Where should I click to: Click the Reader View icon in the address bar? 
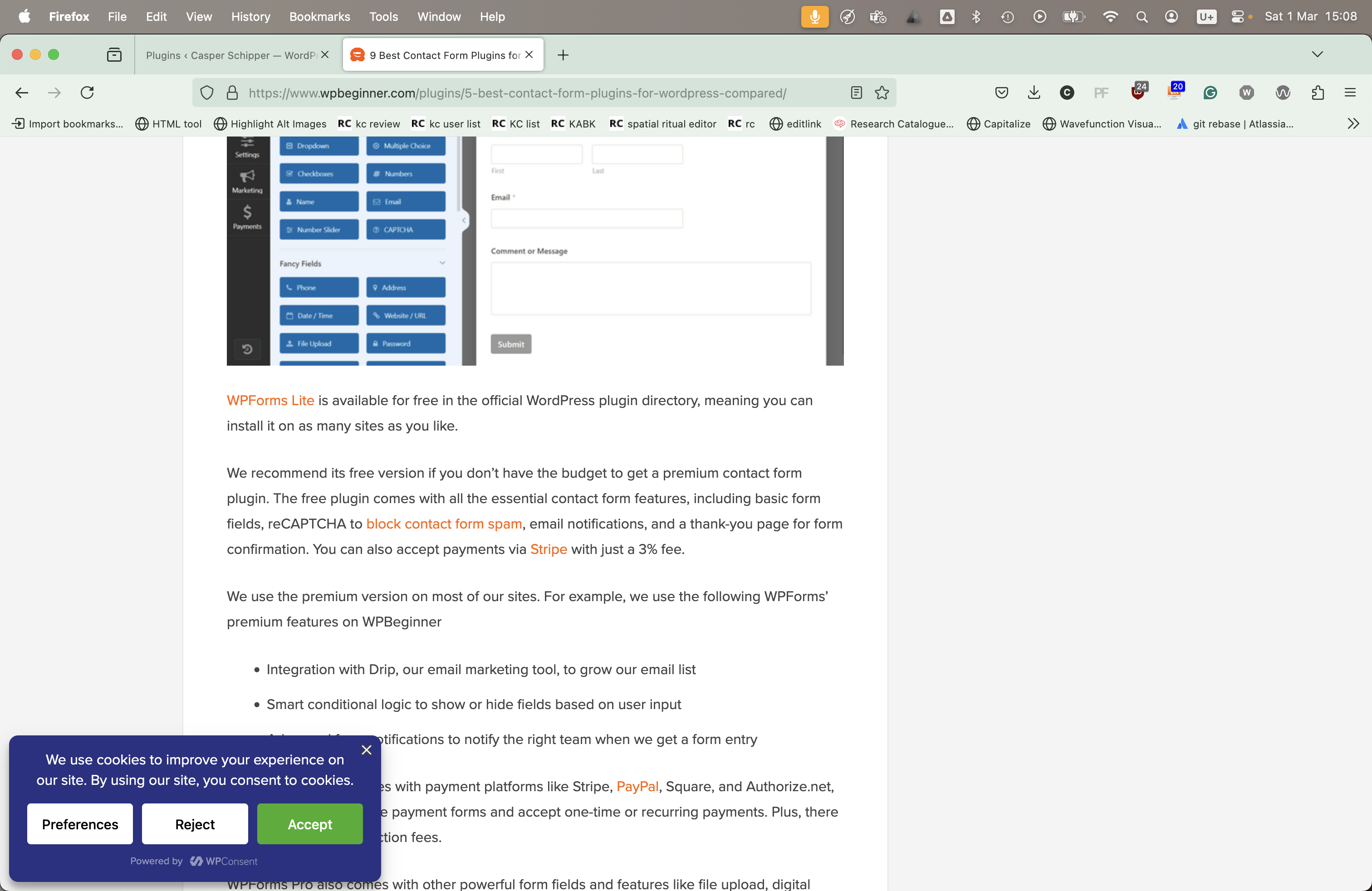point(856,93)
